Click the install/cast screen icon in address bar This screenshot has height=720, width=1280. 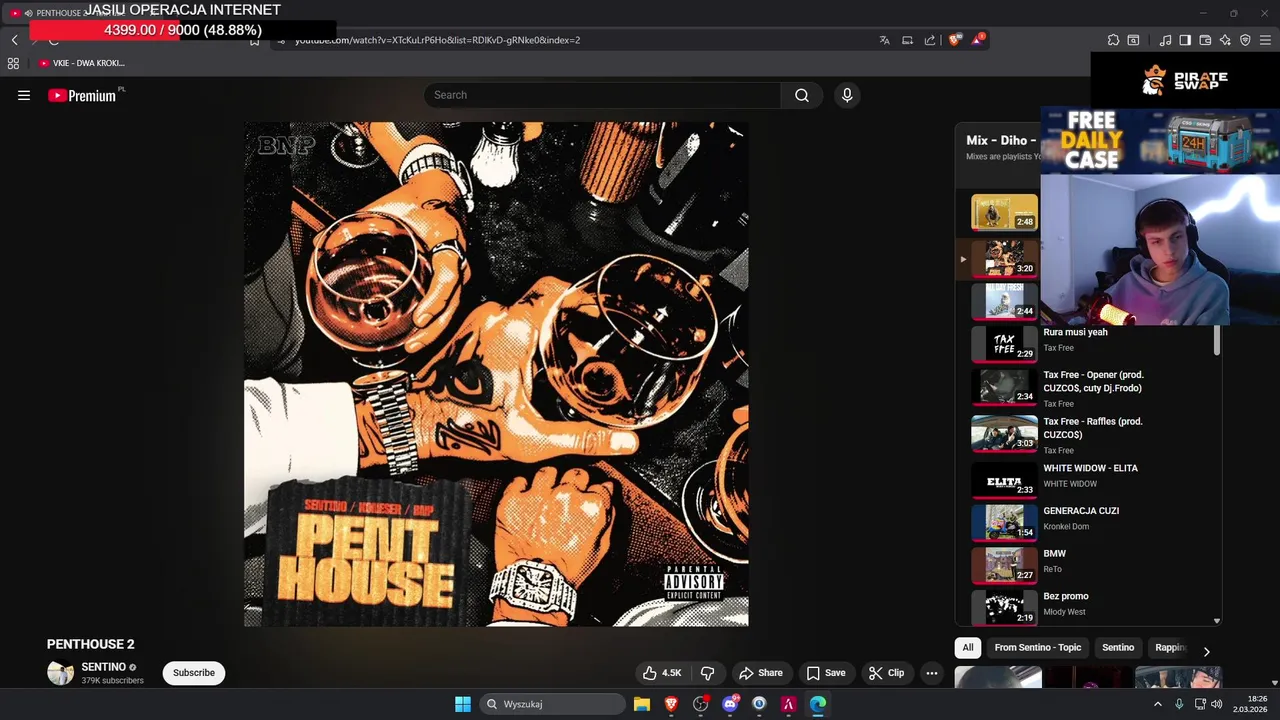coord(907,40)
